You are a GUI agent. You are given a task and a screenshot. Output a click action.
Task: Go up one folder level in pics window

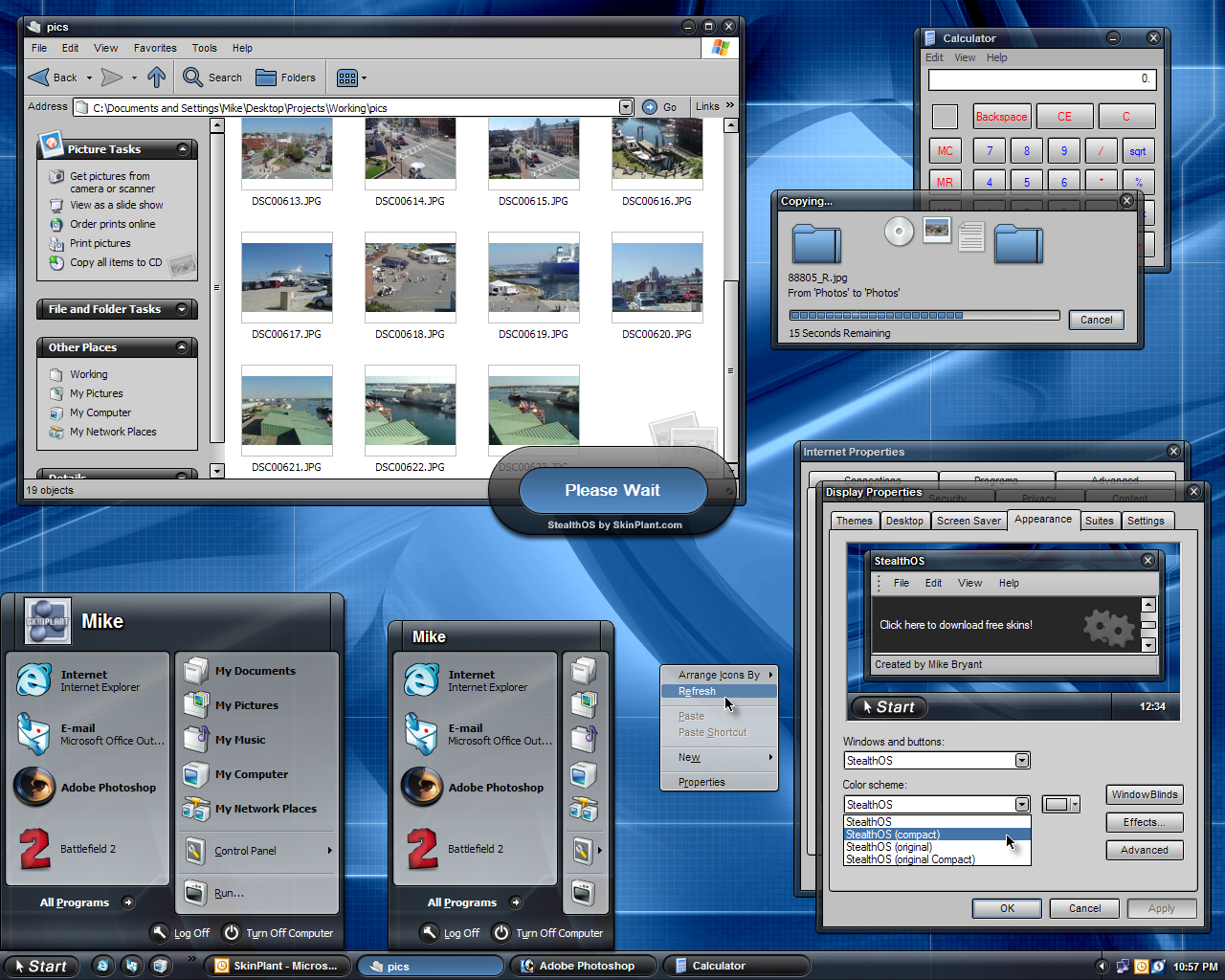(157, 78)
